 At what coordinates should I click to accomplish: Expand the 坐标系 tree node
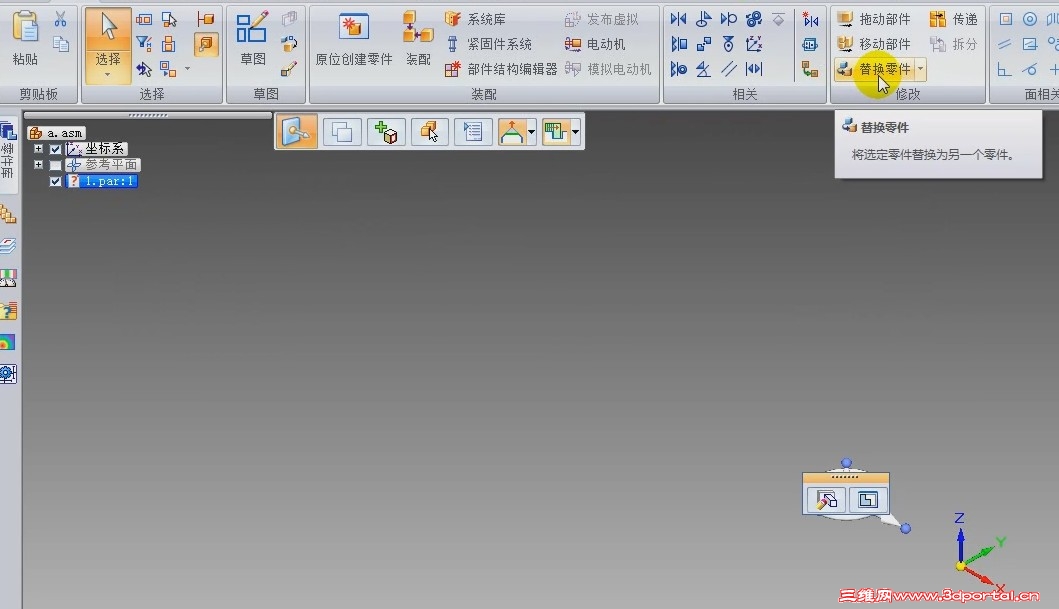coord(38,149)
